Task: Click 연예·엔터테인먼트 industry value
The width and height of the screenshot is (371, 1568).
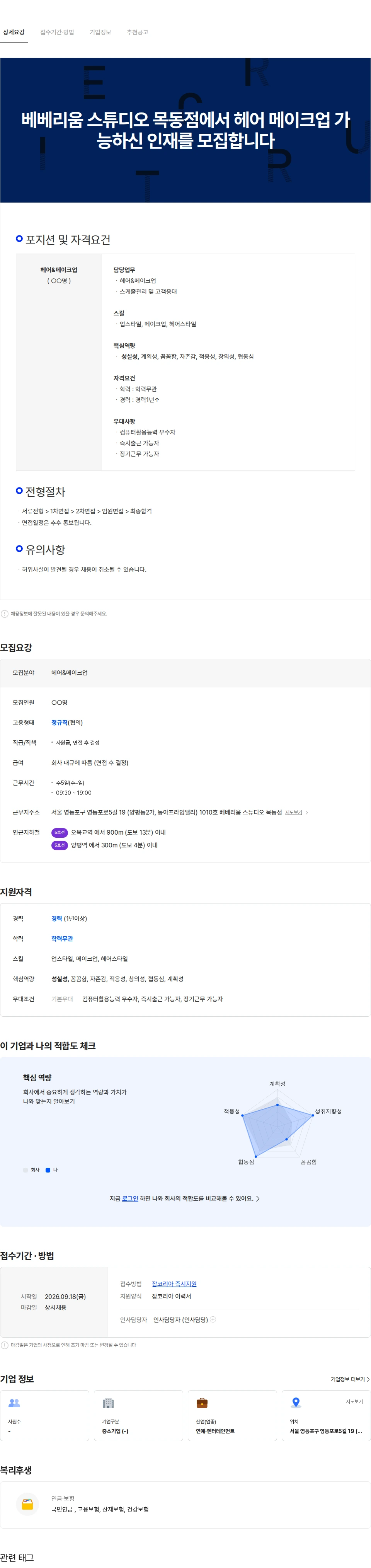Action: [215, 1431]
